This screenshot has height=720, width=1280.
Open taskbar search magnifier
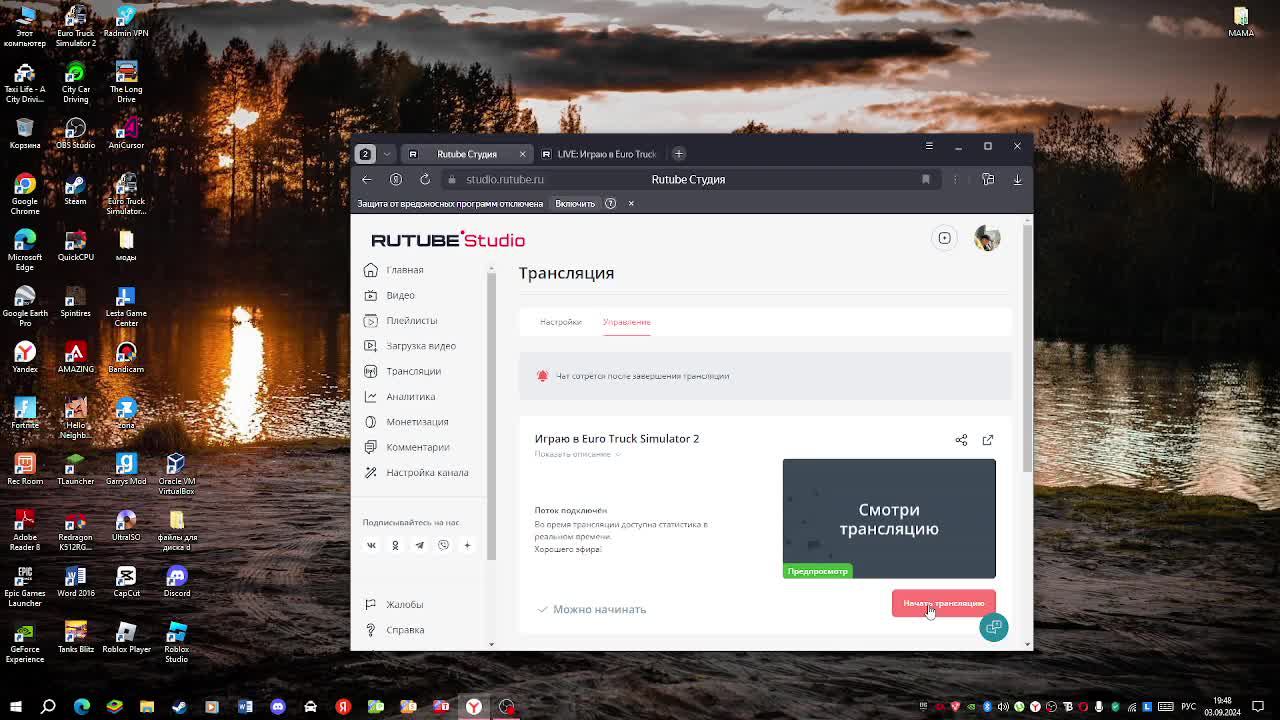(x=48, y=707)
